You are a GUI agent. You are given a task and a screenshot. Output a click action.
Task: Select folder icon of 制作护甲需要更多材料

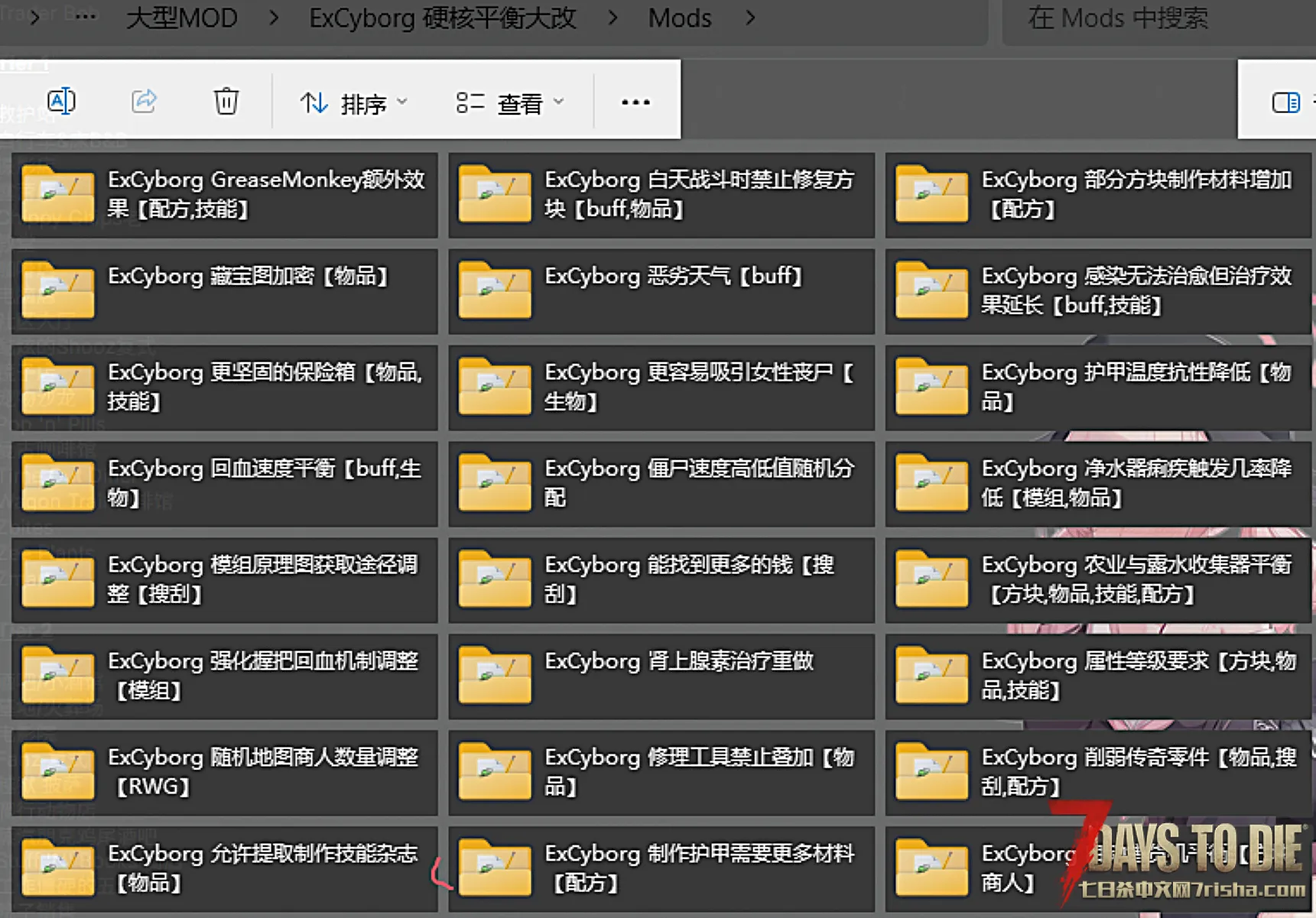[x=495, y=868]
